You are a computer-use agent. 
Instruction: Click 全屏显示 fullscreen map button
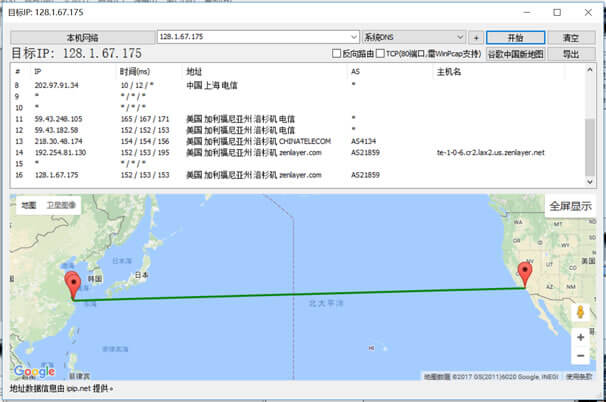(570, 207)
